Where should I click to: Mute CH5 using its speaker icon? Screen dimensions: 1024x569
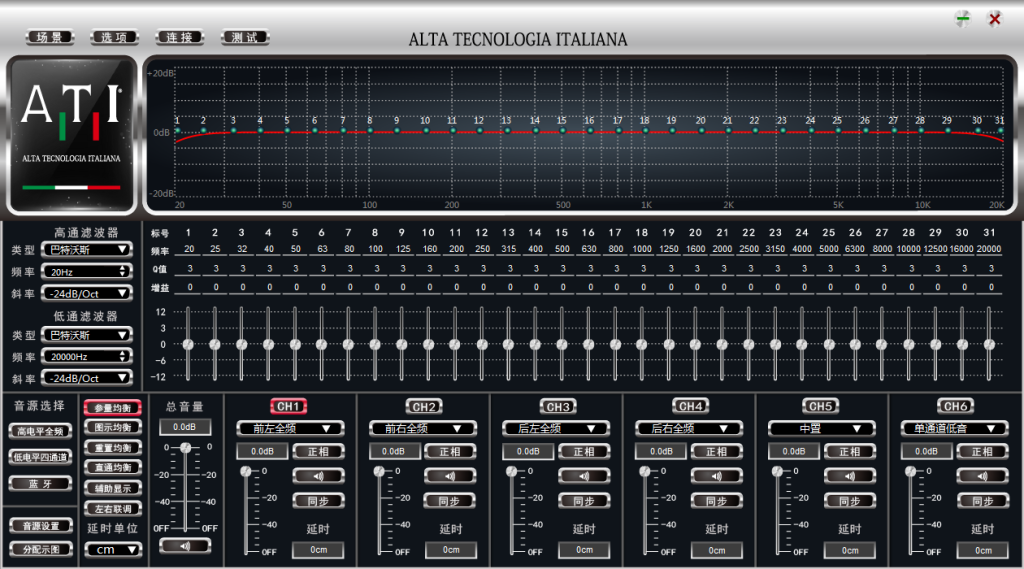(x=850, y=476)
